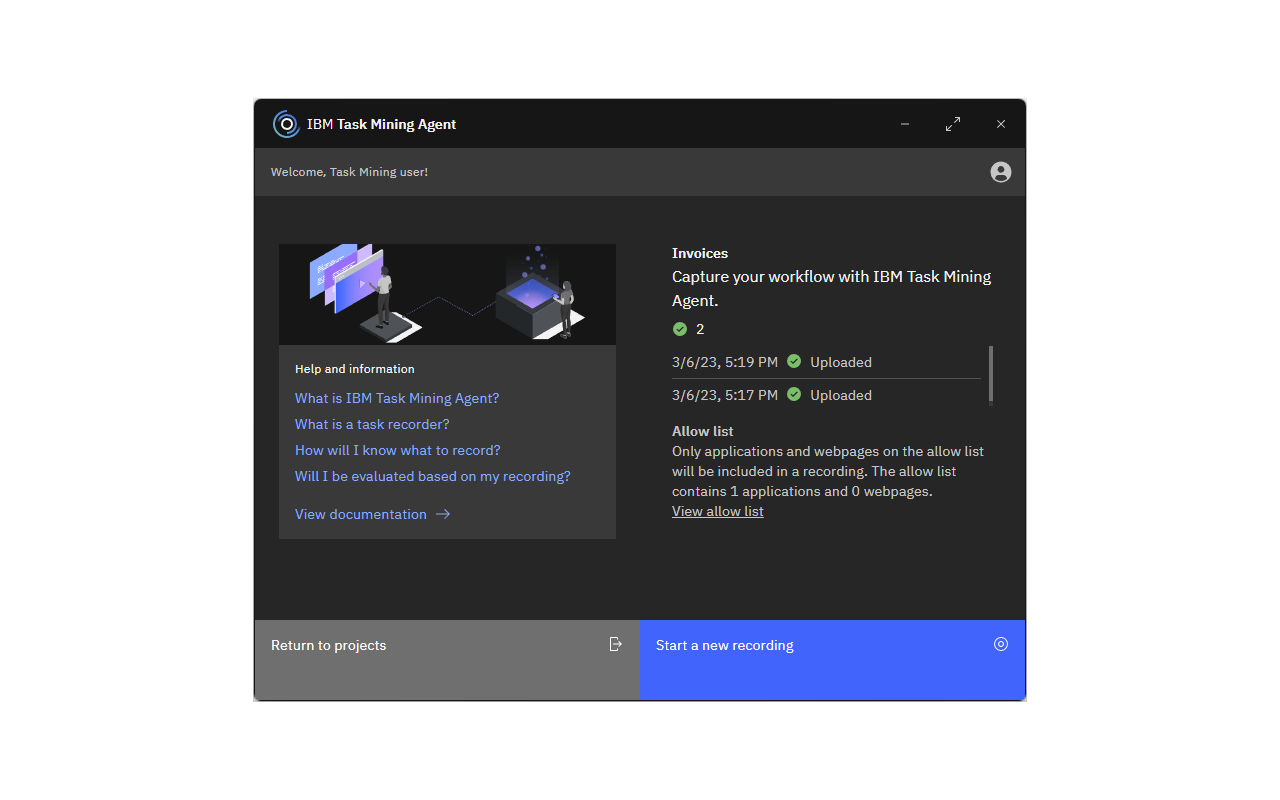The height and width of the screenshot is (800, 1280).
Task: Select the 3/6/23, 5:17 PM recording entry
Action: pos(826,395)
